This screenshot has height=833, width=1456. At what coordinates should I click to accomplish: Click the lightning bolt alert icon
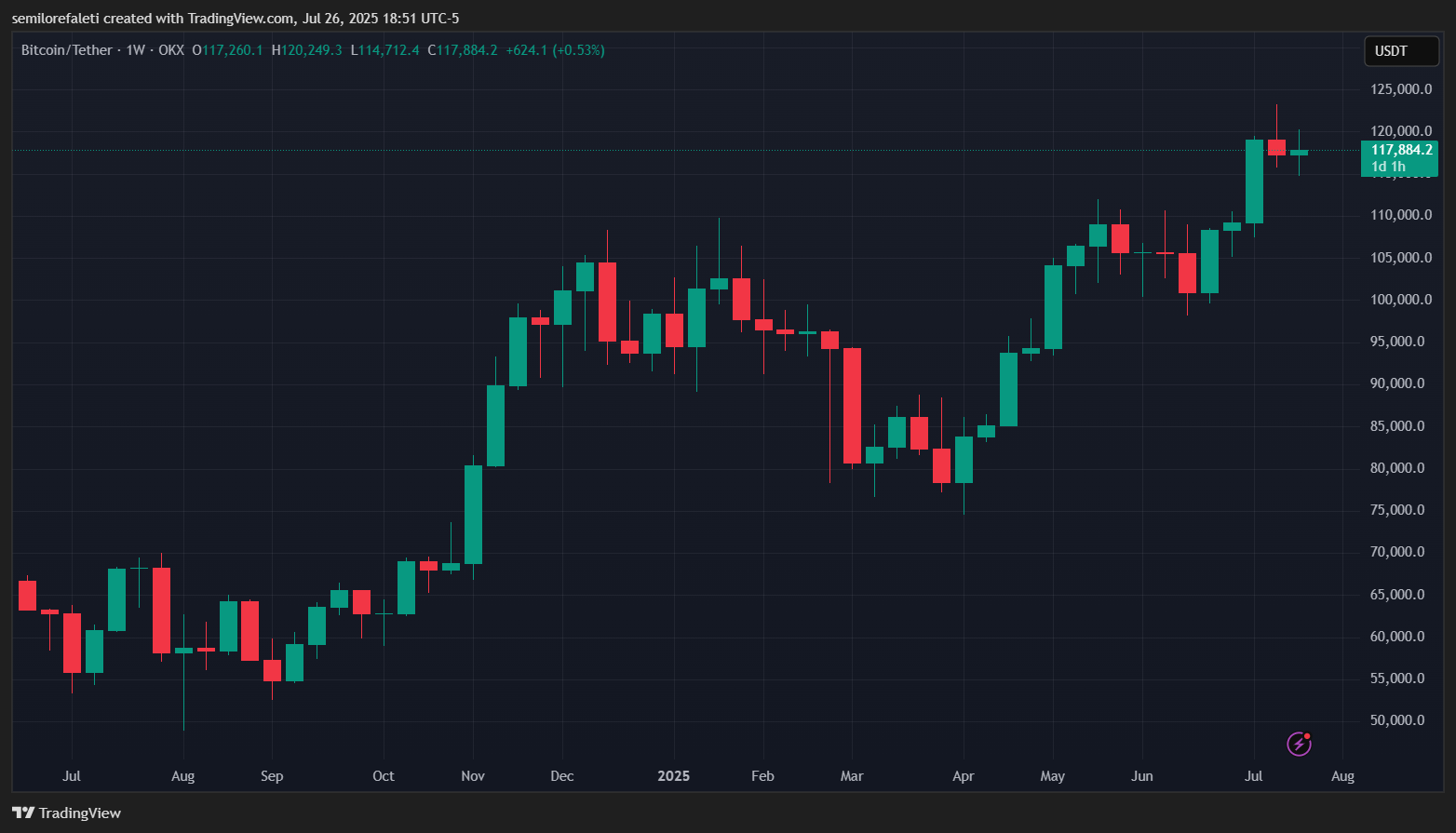point(1299,744)
